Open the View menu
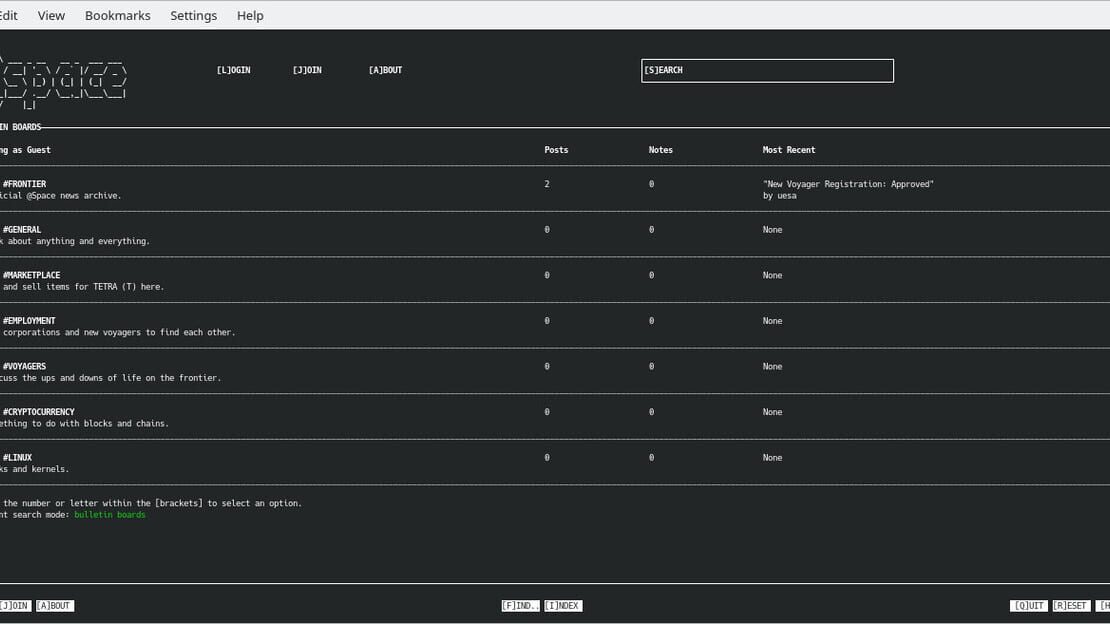 [51, 16]
